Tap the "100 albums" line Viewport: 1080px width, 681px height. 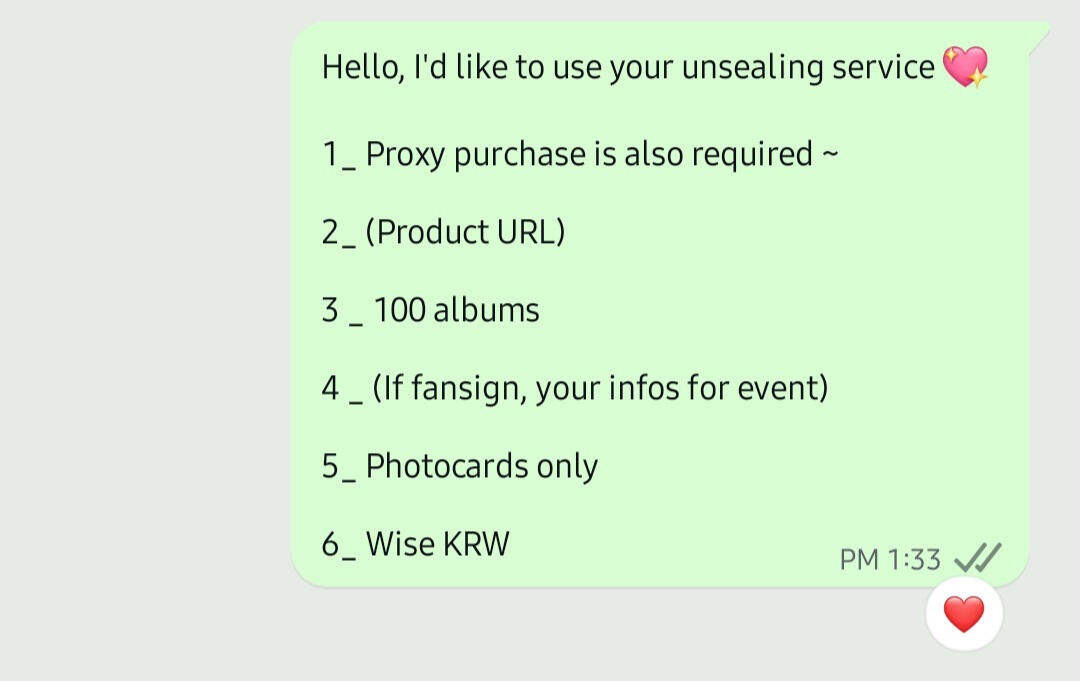pyautogui.click(x=457, y=310)
